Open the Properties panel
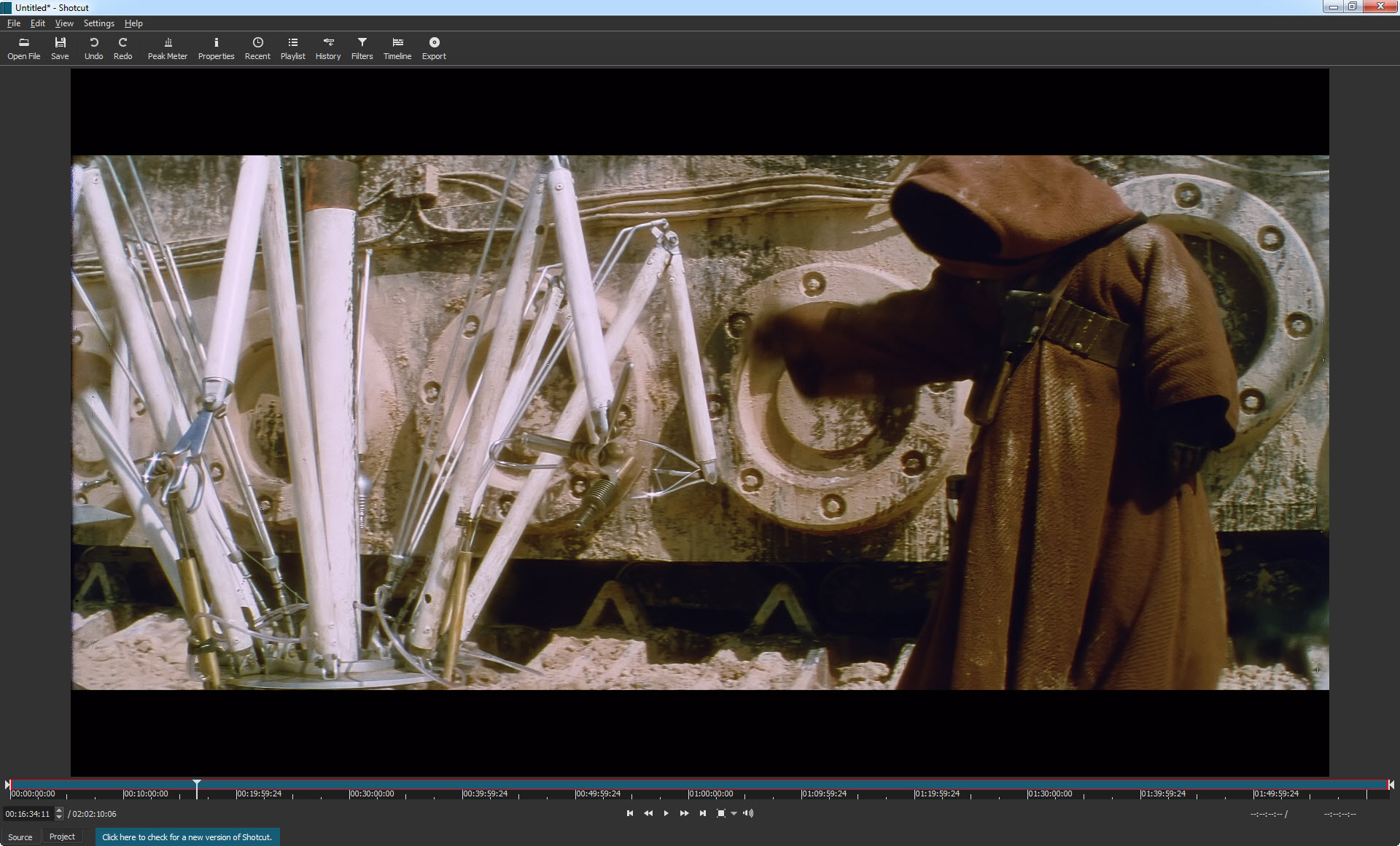The width and height of the screenshot is (1400, 846). coord(216,49)
